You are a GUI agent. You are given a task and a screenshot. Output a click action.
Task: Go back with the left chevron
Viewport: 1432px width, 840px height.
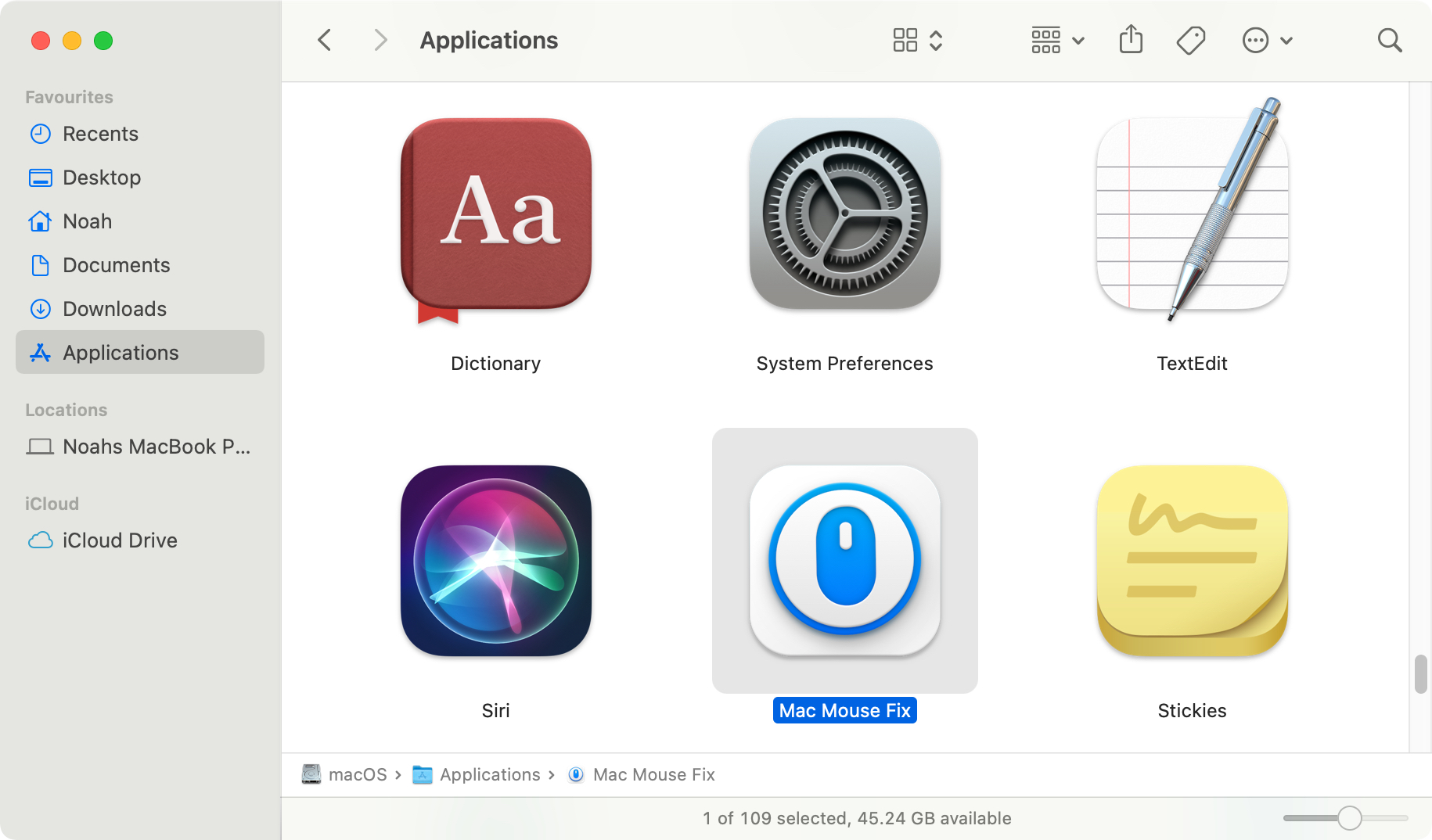pos(325,40)
